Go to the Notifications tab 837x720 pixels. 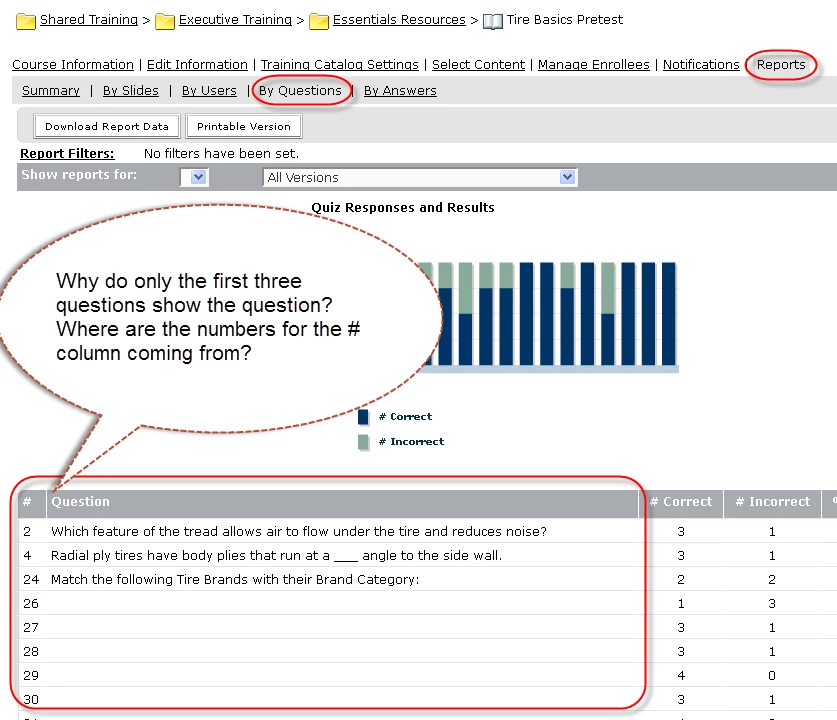click(x=701, y=65)
